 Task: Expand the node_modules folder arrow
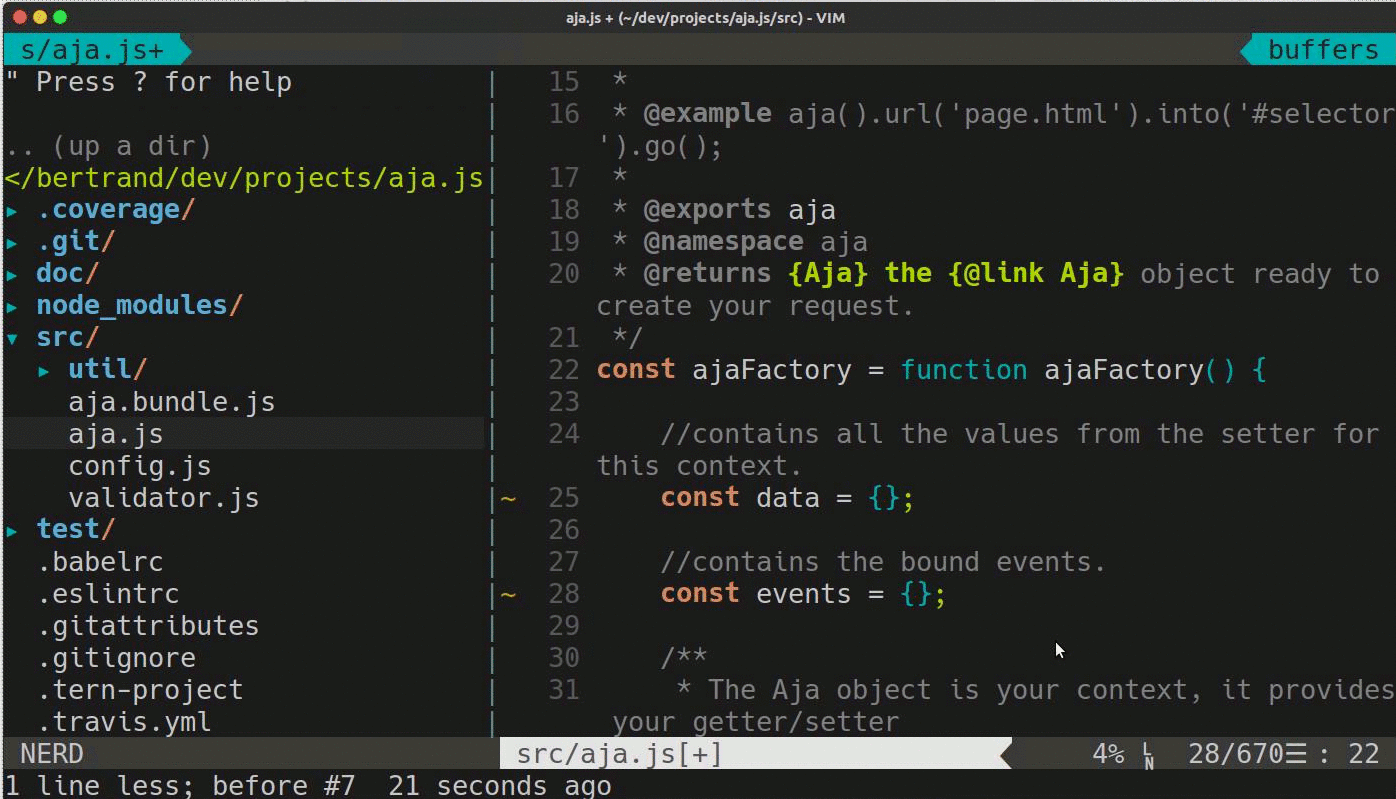click(12, 307)
